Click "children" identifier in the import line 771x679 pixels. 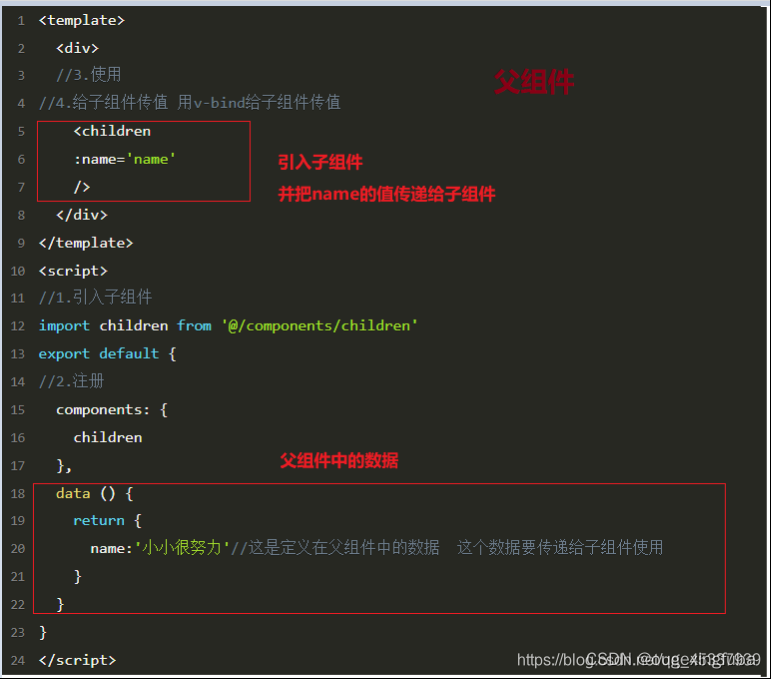click(x=134, y=325)
